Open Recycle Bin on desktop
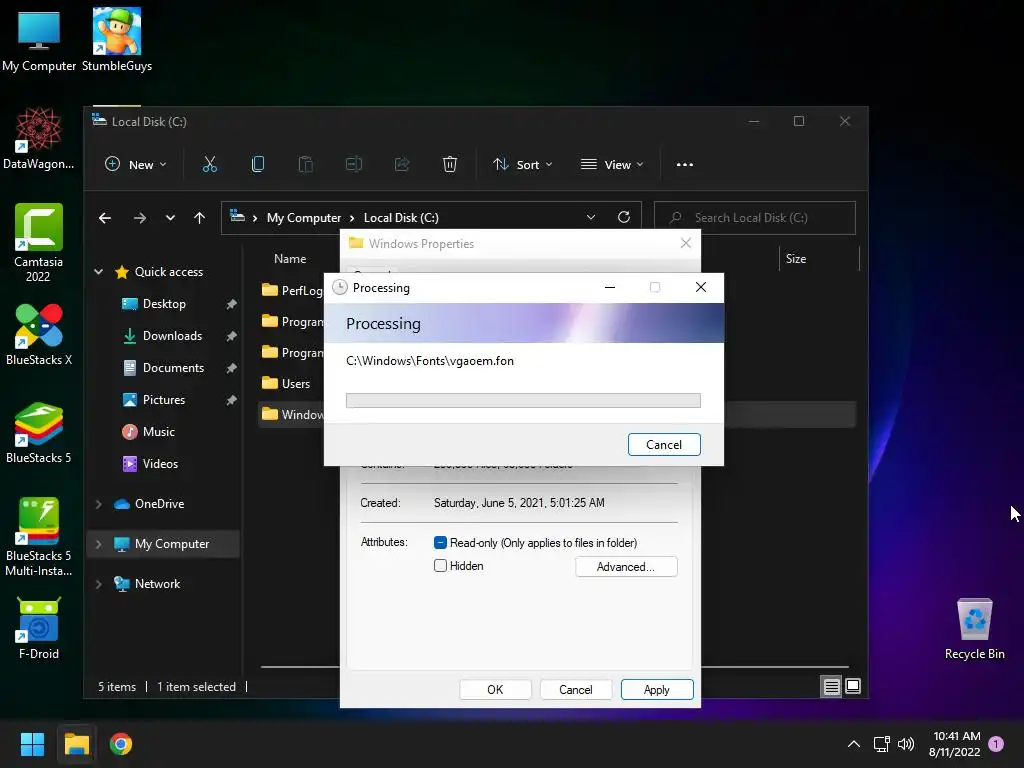The height and width of the screenshot is (768, 1024). tap(974, 628)
